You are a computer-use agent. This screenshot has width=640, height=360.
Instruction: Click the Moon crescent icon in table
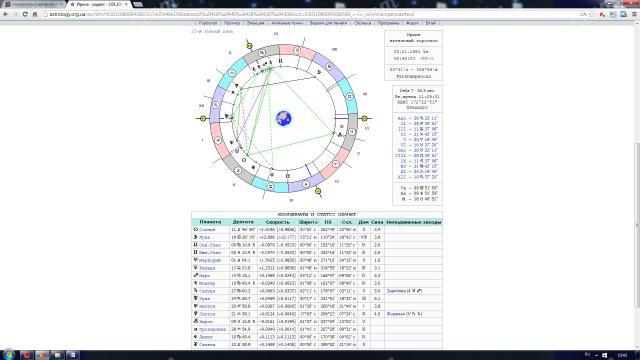pos(195,238)
